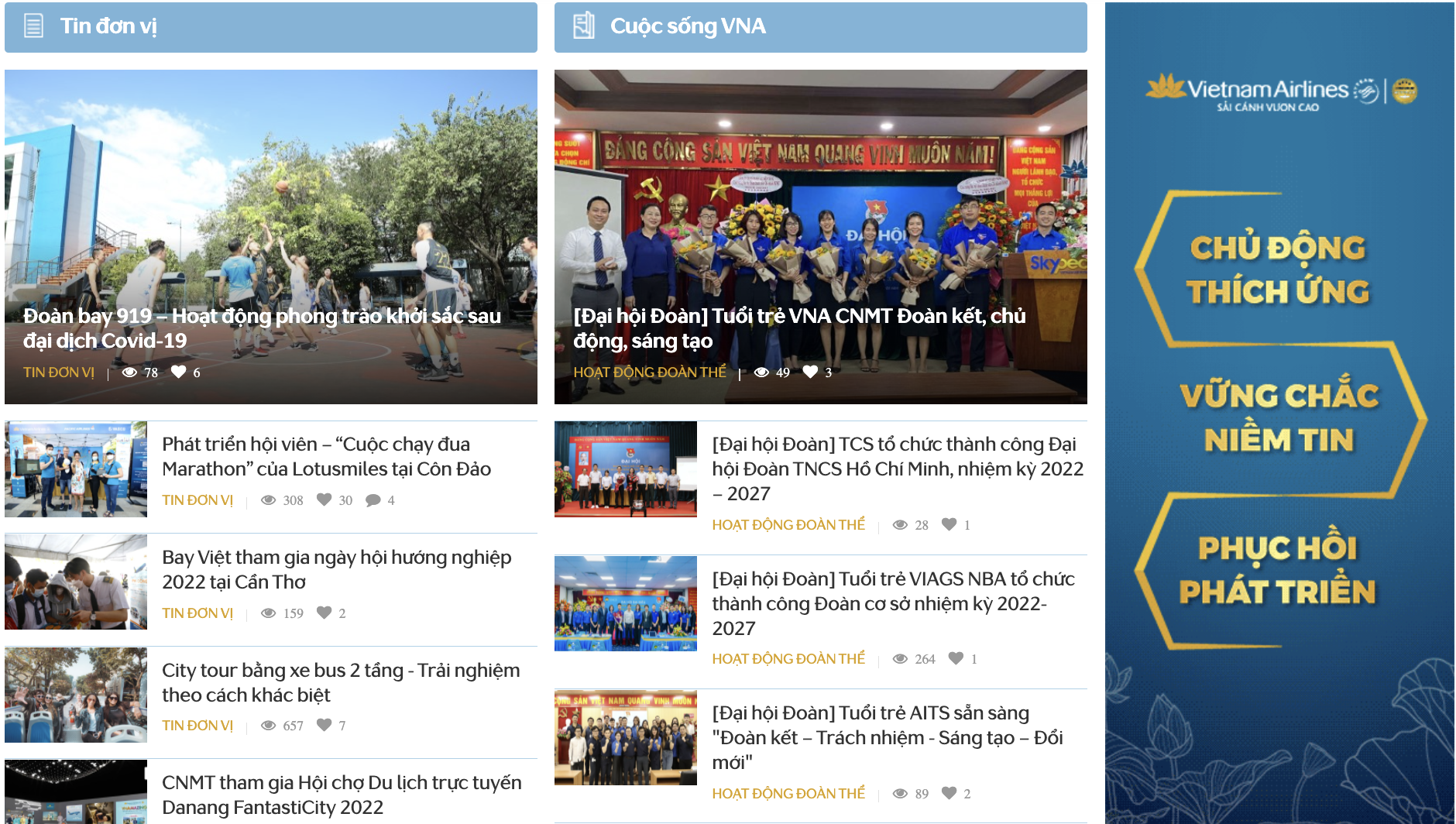
Task: Open the Cuộc sống VNA section header
Action: (688, 26)
